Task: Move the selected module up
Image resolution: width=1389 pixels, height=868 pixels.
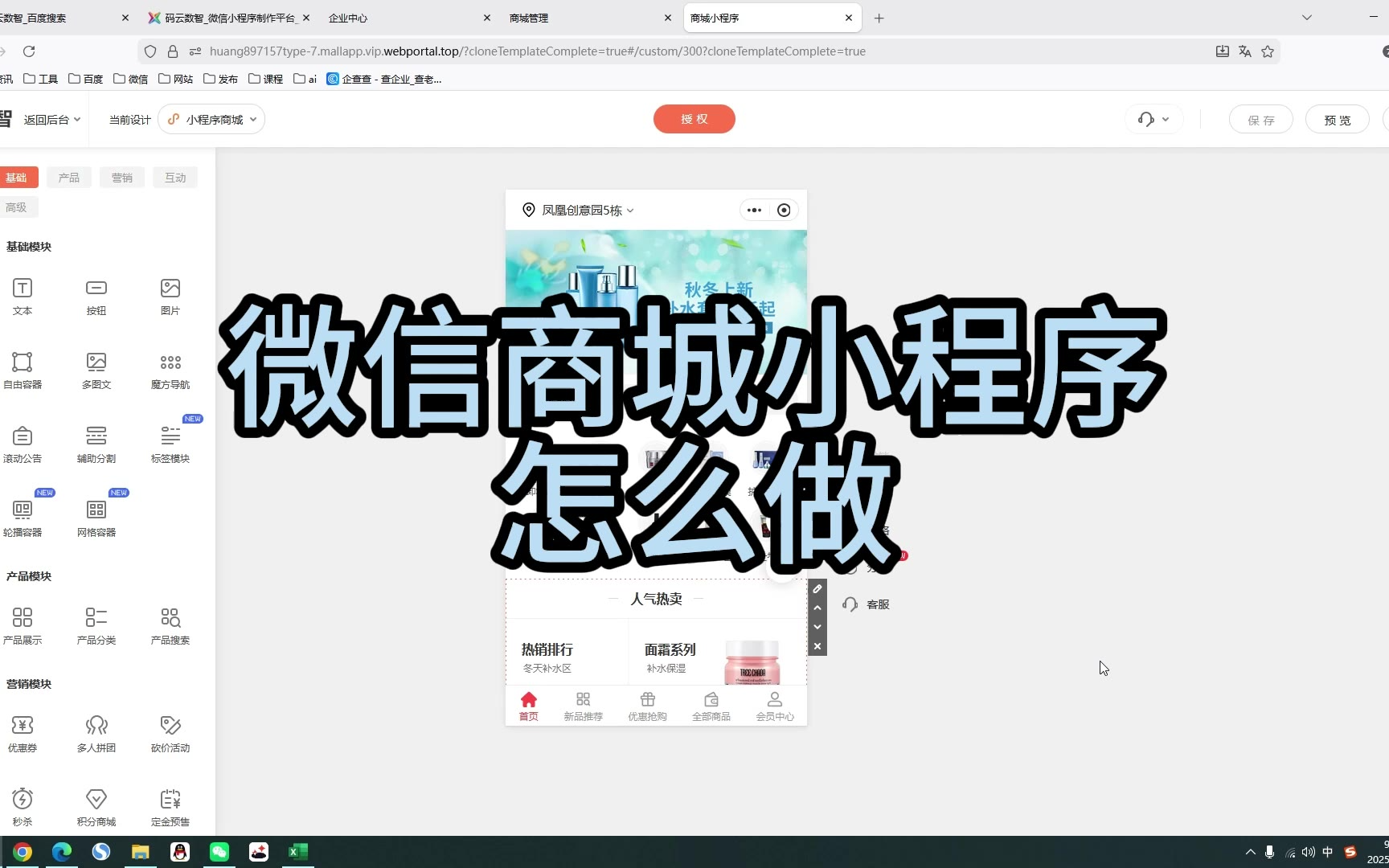Action: tap(817, 608)
